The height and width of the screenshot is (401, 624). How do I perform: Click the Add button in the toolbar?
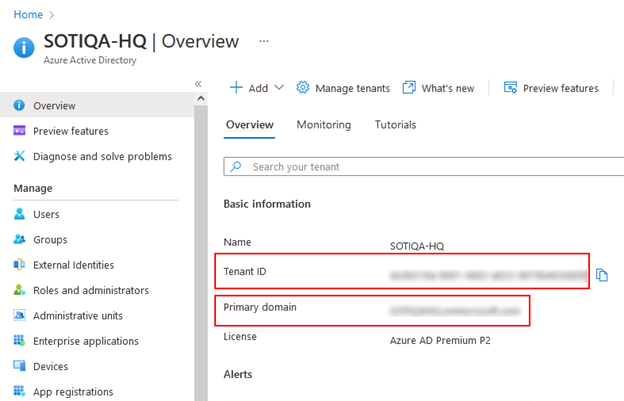pos(257,88)
